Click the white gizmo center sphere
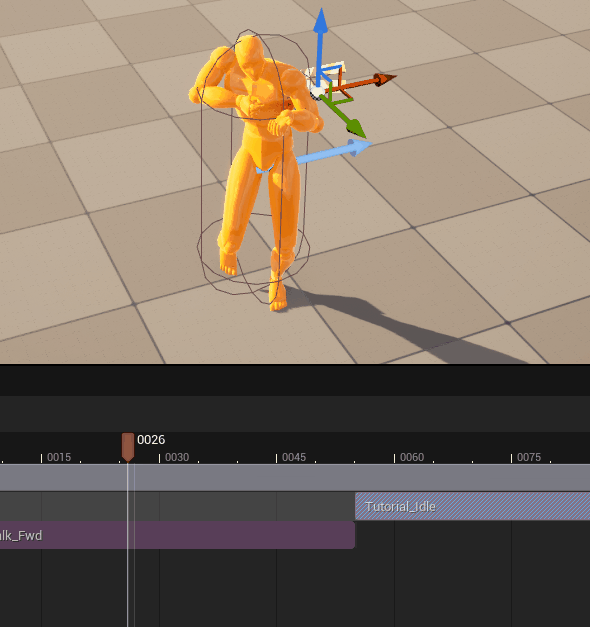 tap(317, 92)
